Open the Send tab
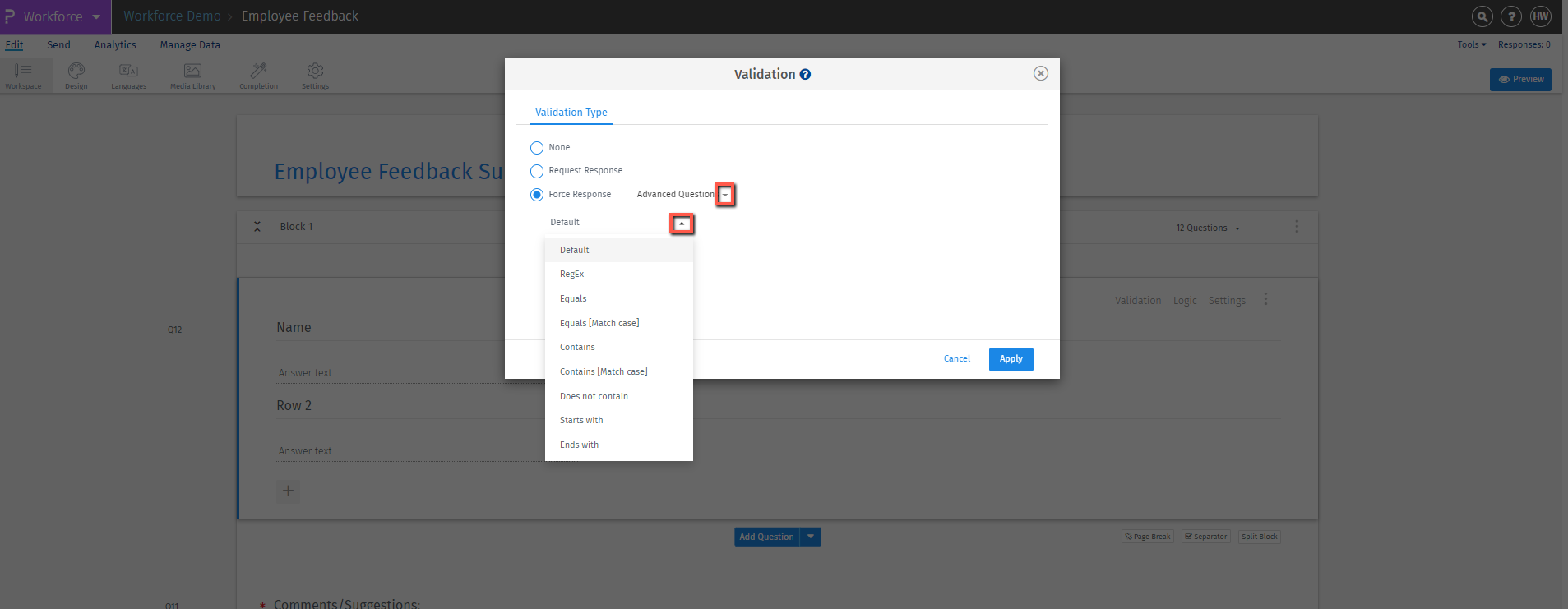Screen dimensions: 1568x609 (x=58, y=45)
